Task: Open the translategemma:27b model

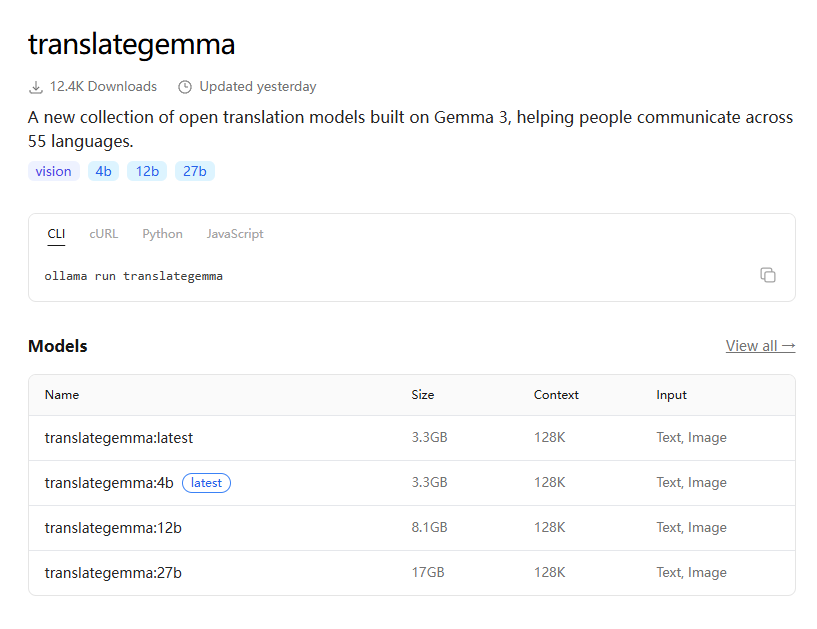Action: pyautogui.click(x=113, y=573)
